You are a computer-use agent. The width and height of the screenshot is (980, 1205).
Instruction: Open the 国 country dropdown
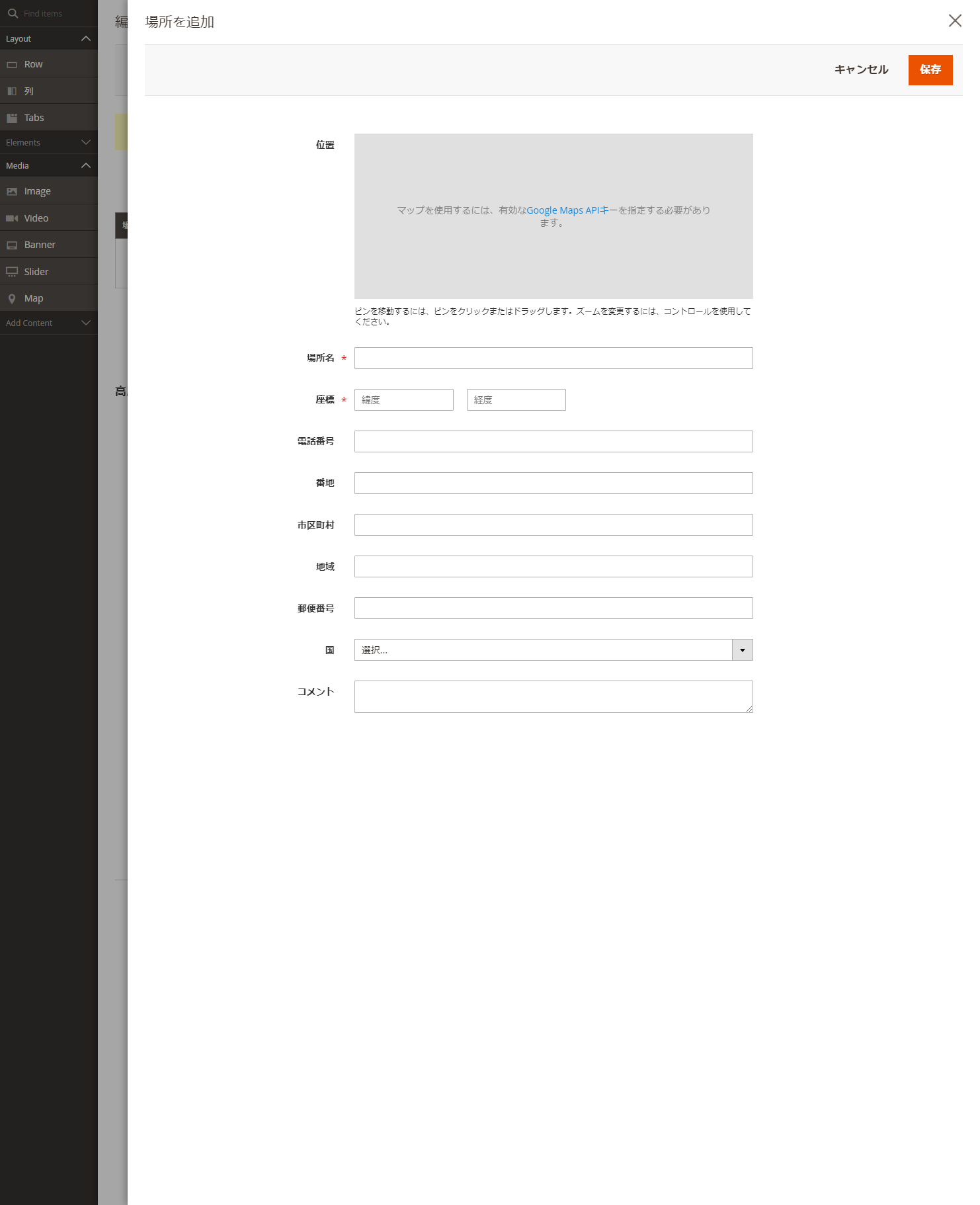553,650
